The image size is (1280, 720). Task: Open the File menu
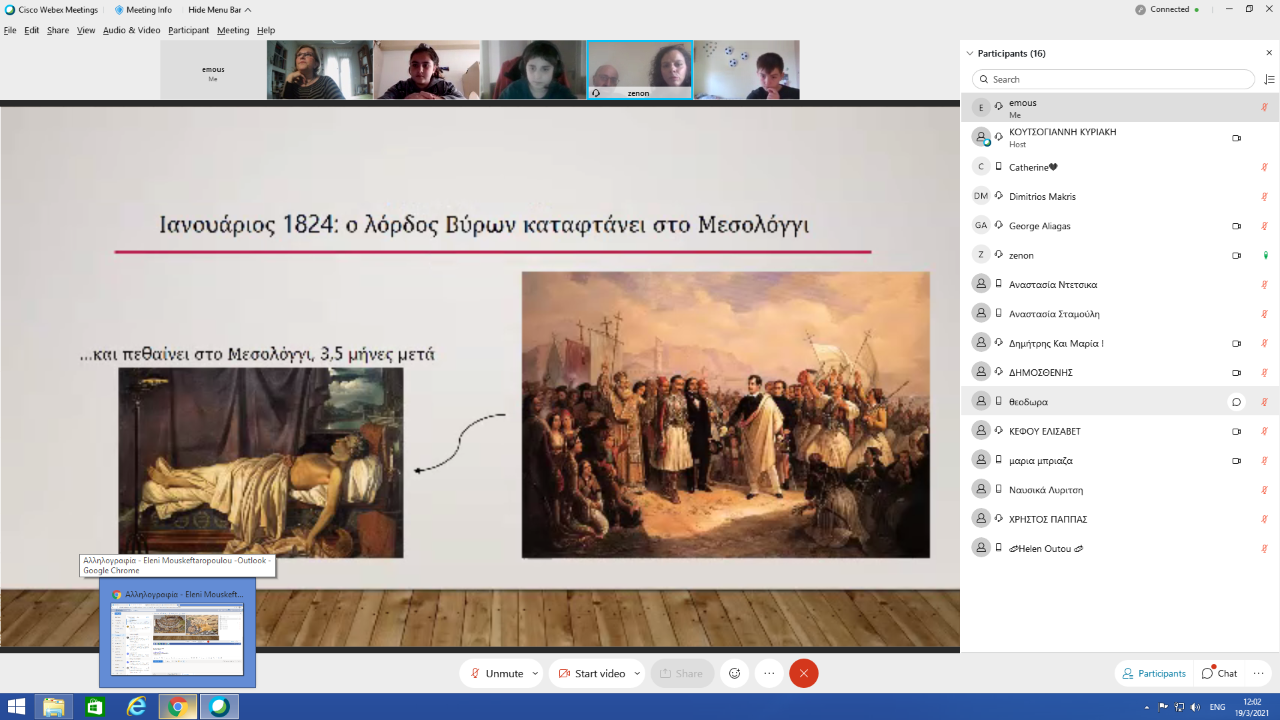[x=10, y=30]
